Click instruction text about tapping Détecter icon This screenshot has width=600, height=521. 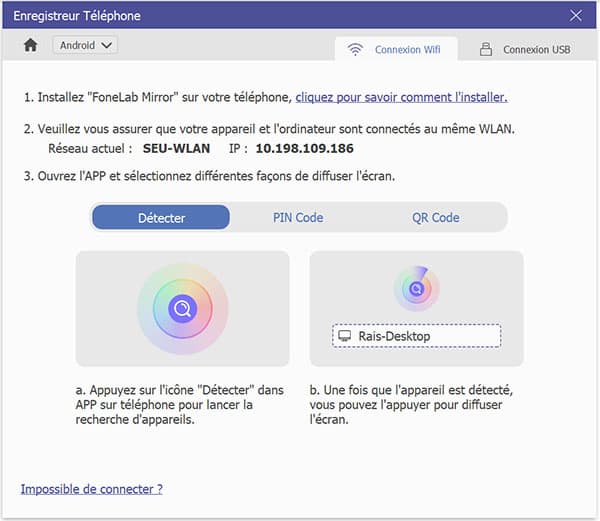[x=180, y=405]
